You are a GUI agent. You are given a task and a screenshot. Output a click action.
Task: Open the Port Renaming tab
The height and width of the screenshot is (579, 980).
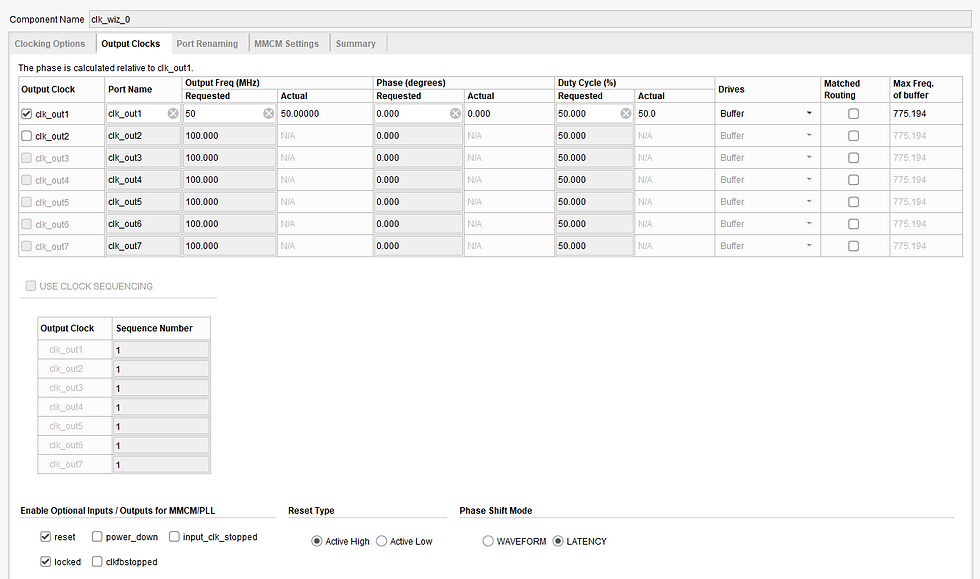click(x=207, y=44)
